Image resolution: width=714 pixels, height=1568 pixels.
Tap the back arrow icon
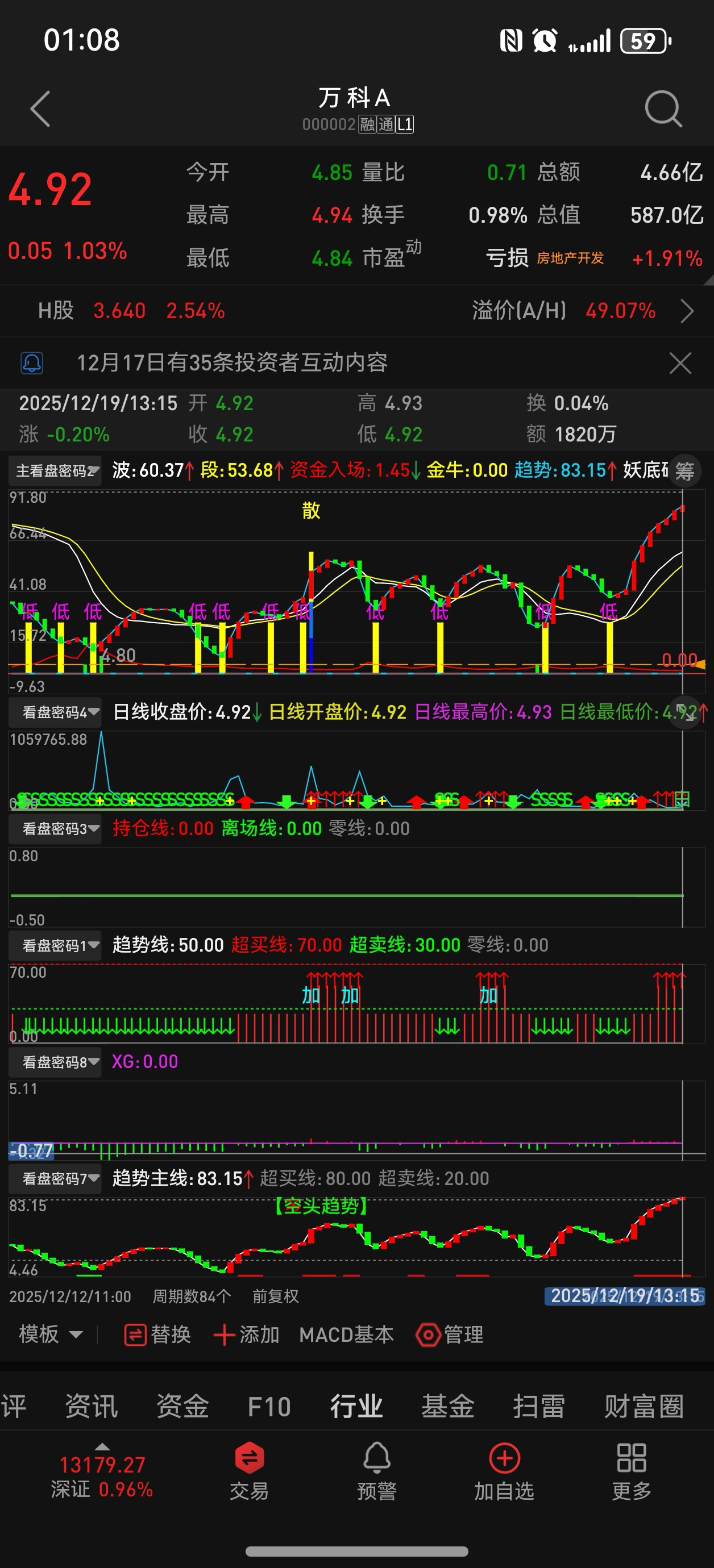click(40, 109)
